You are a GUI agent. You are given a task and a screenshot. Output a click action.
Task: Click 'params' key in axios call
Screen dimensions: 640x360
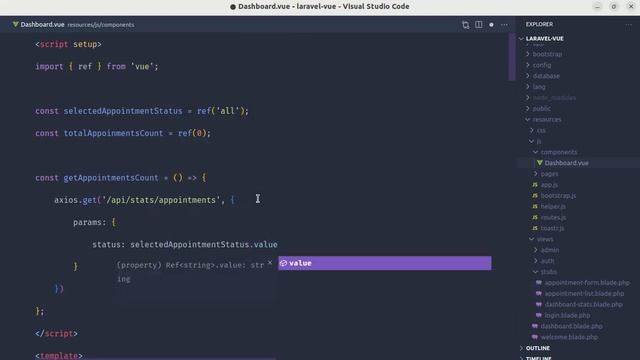click(87, 222)
